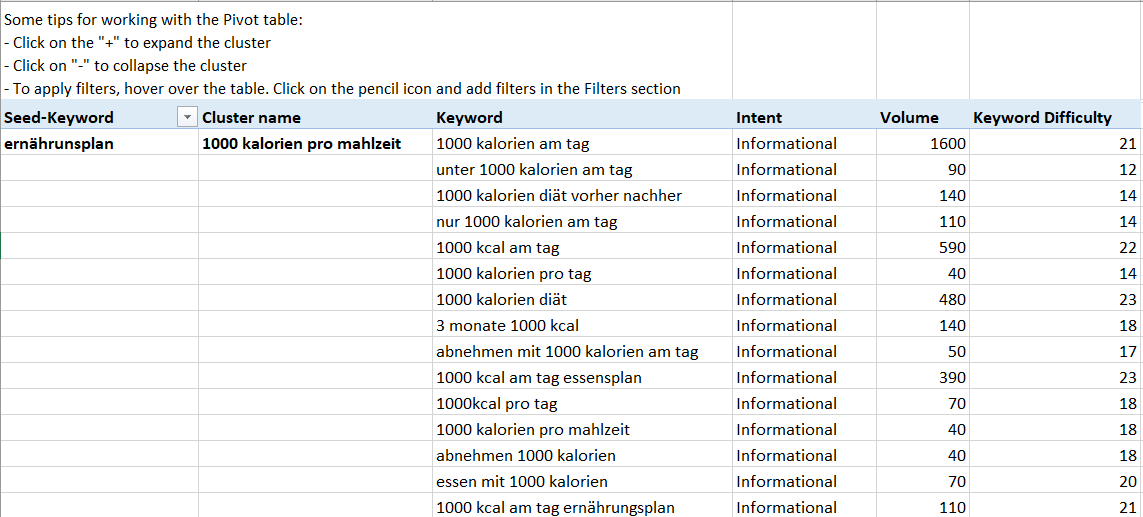Select the keyword '3 monate 1000 kcal'
This screenshot has width=1143, height=517.
pyautogui.click(x=582, y=326)
